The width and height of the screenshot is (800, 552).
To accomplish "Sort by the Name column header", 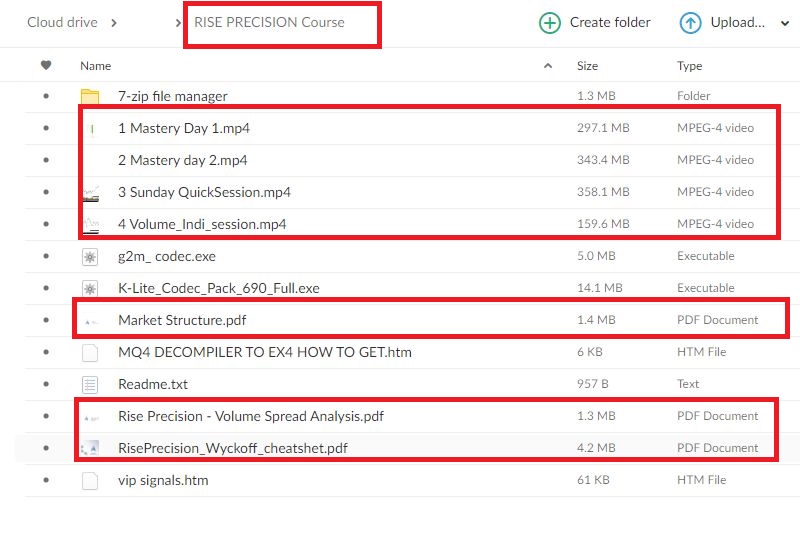I will point(95,66).
